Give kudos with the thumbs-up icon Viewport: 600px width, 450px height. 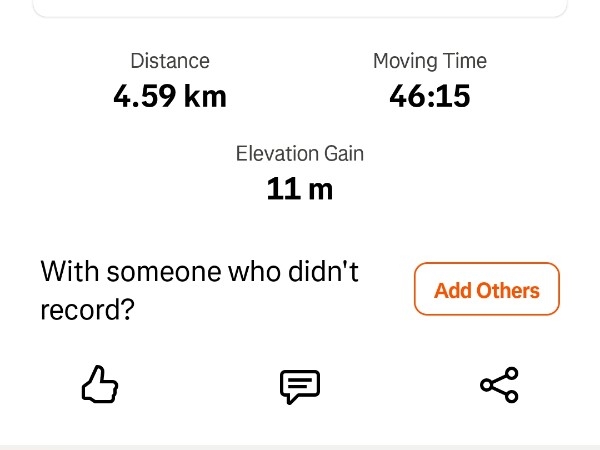[x=100, y=384]
